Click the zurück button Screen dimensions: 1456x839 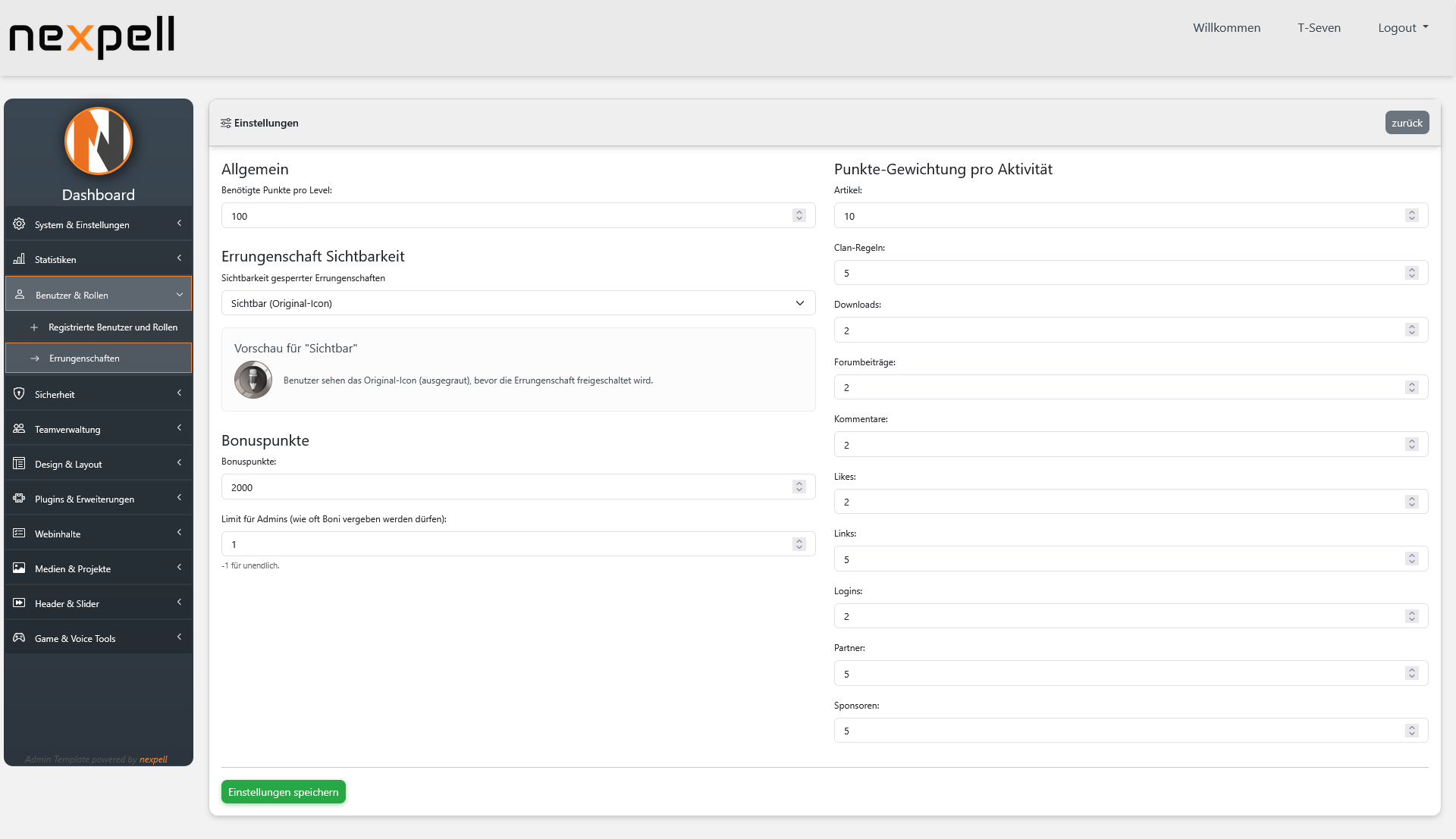tap(1407, 122)
